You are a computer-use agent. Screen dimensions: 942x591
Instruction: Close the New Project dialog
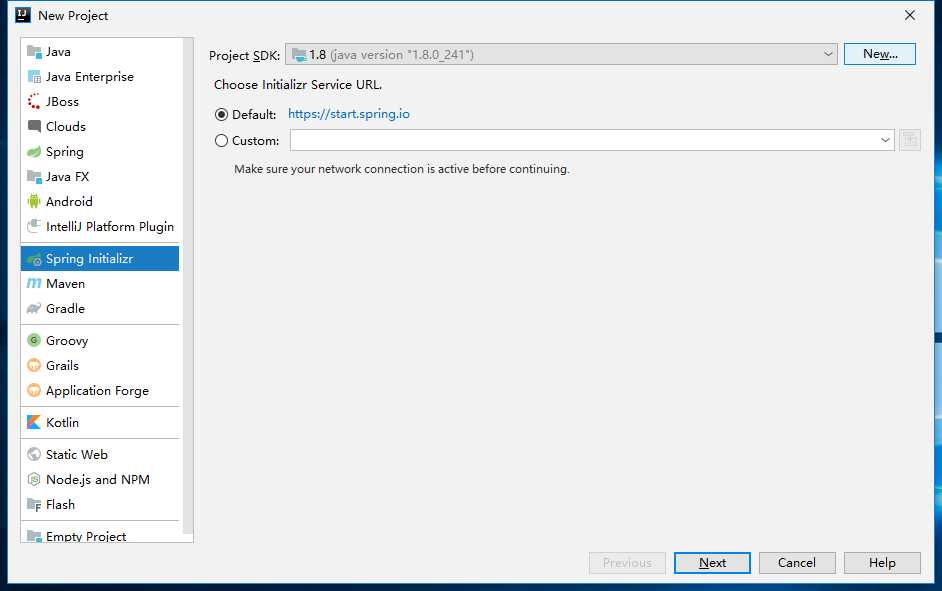[910, 16]
